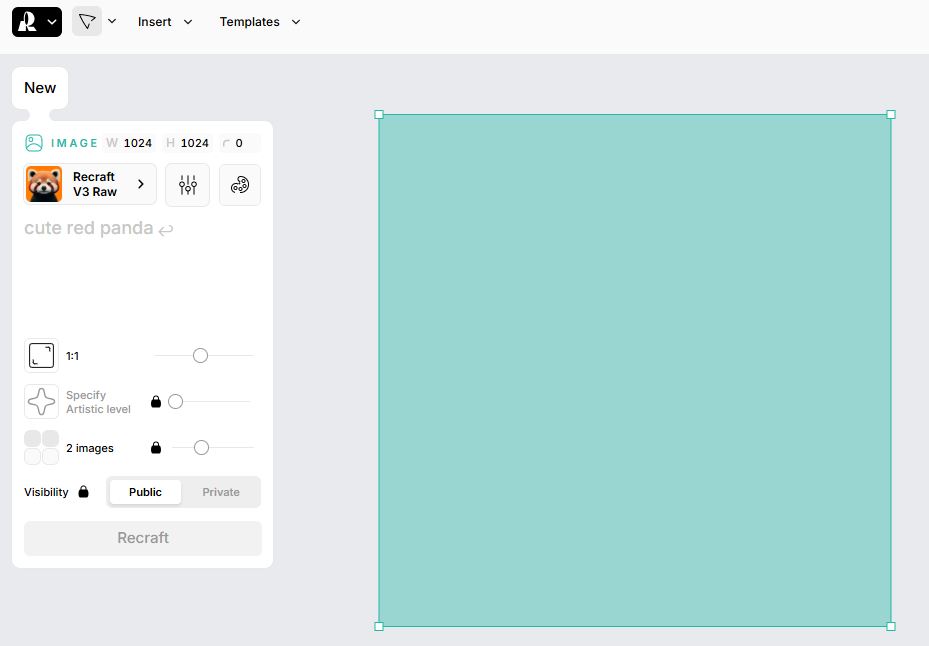Open the Recraft V3 Raw style selector
This screenshot has height=646, width=929.
coord(90,184)
